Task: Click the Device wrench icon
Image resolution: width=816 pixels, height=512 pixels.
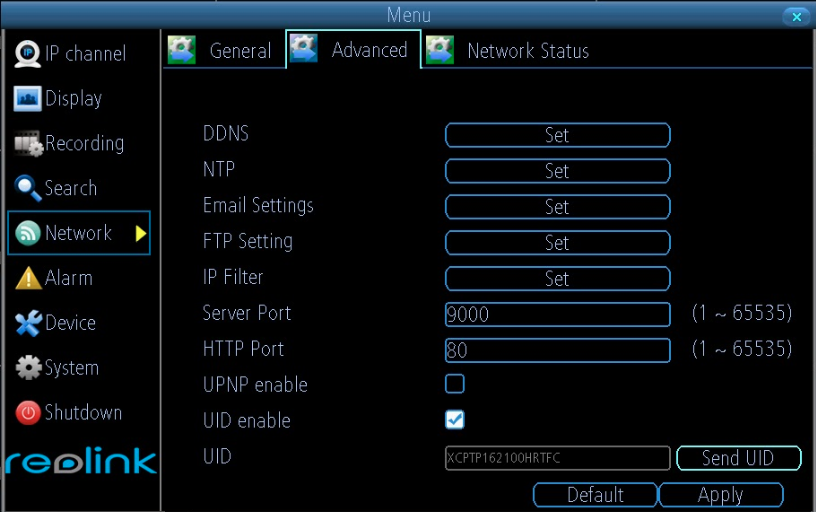Action: click(x=28, y=323)
